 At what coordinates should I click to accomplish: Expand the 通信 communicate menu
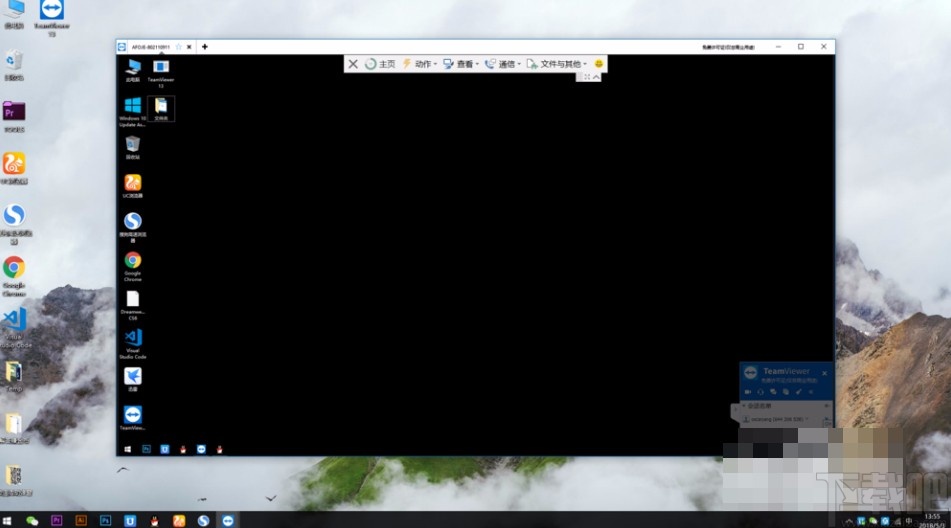(x=503, y=64)
